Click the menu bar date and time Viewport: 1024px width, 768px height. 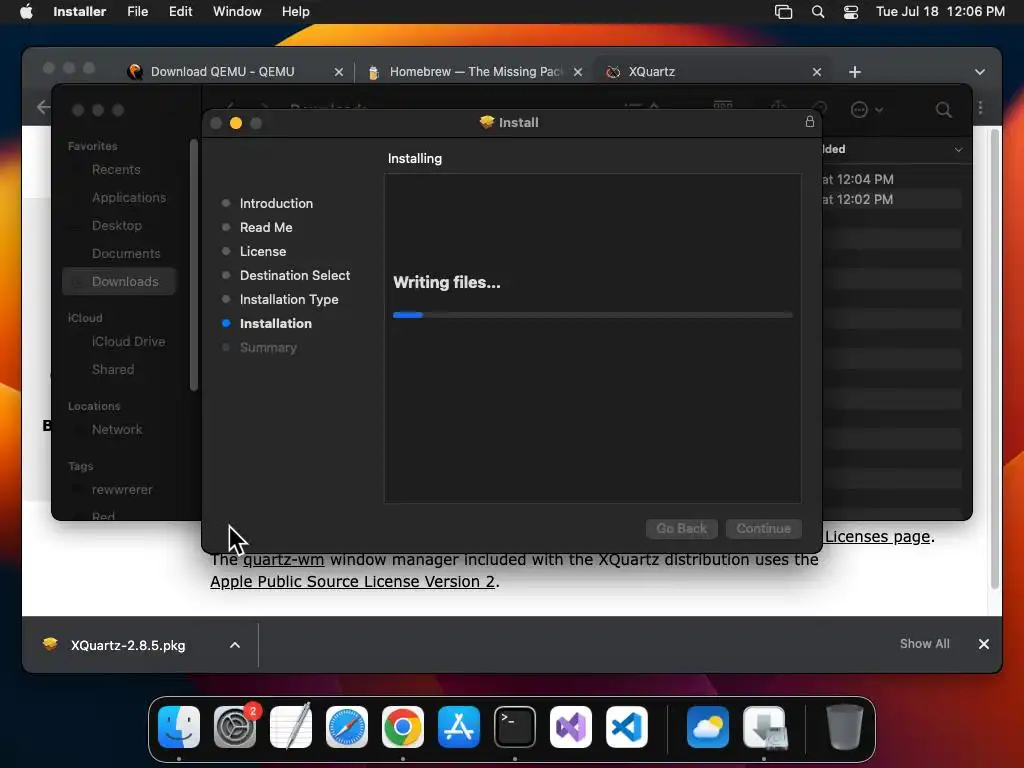940,12
